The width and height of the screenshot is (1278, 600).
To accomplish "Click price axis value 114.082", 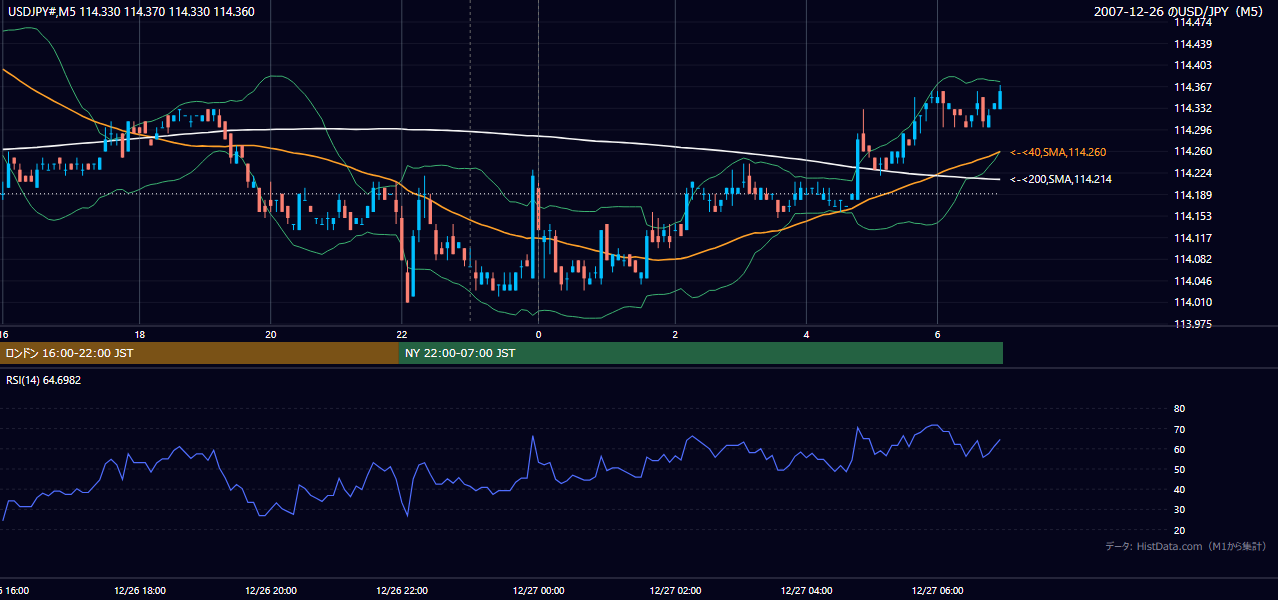I will click(x=1192, y=260).
